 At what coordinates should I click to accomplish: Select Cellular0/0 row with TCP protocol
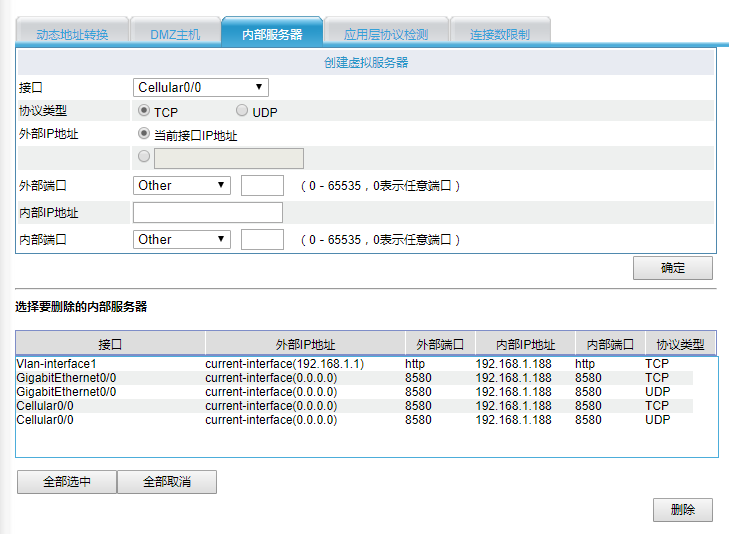354,406
